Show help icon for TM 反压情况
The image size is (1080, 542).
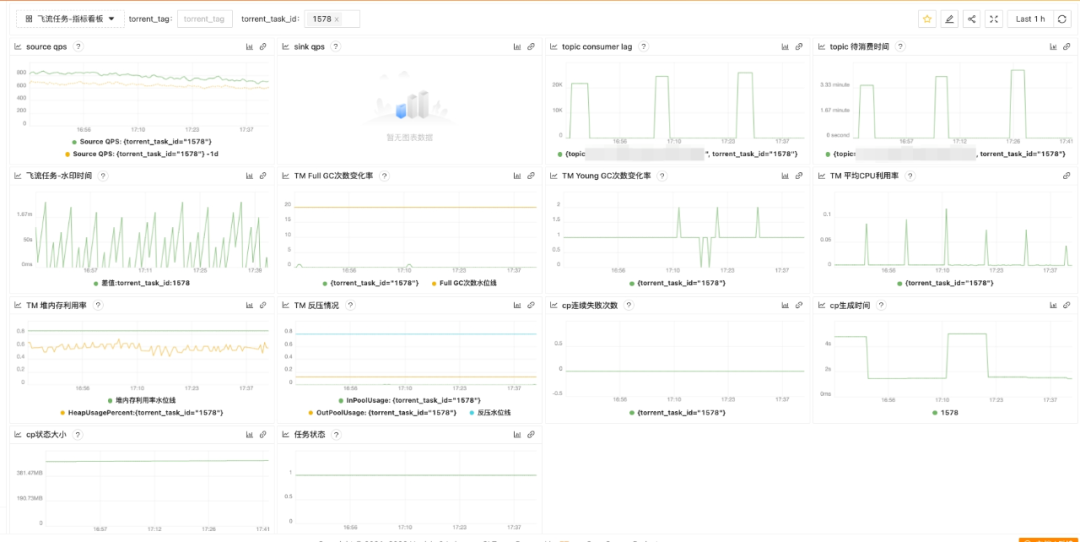click(350, 305)
